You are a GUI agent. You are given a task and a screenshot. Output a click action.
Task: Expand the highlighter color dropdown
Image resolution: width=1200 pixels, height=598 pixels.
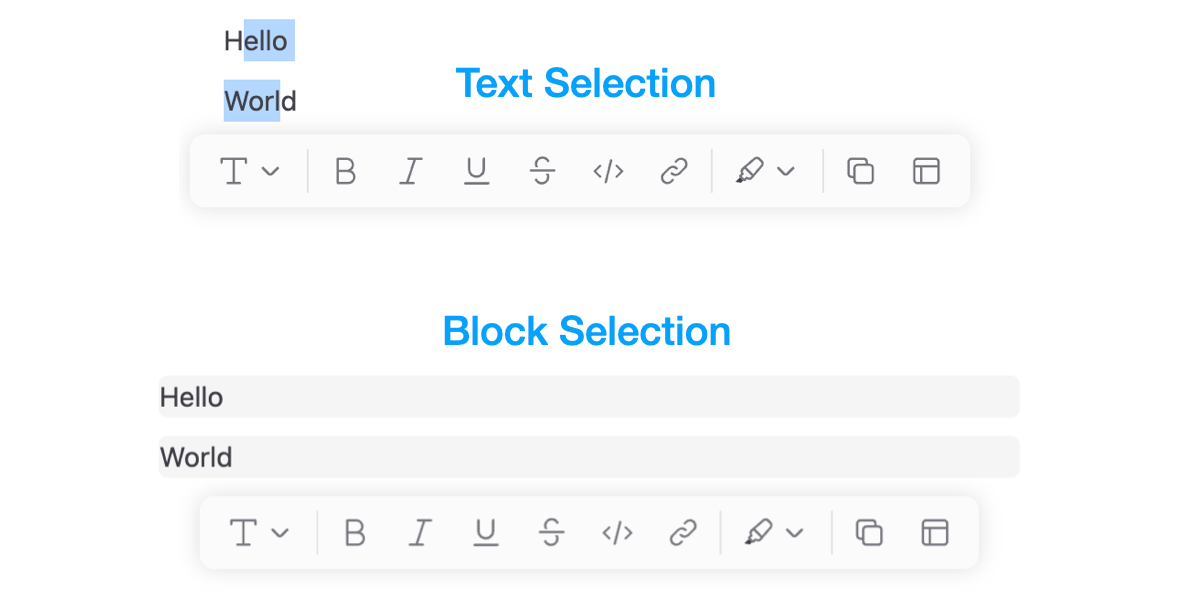(787, 171)
